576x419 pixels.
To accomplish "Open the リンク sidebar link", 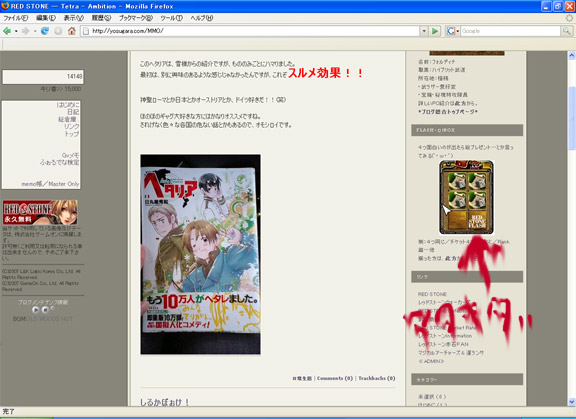I will [x=72, y=126].
